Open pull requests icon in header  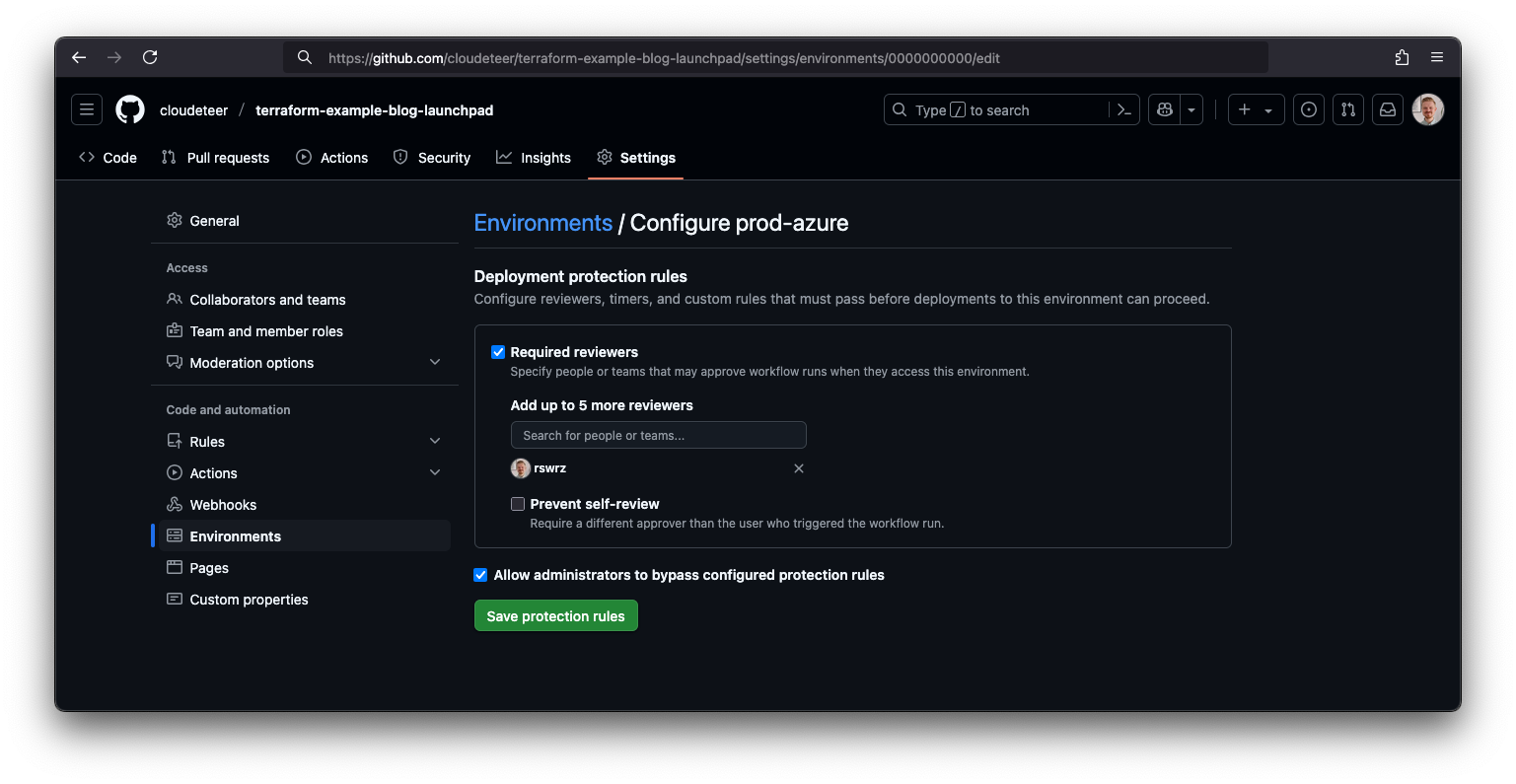click(1348, 109)
